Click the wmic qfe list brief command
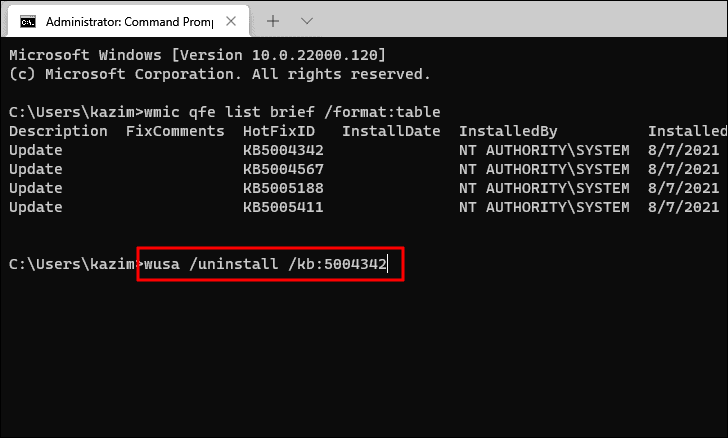Viewport: 728px width, 438px height. pyautogui.click(x=292, y=112)
